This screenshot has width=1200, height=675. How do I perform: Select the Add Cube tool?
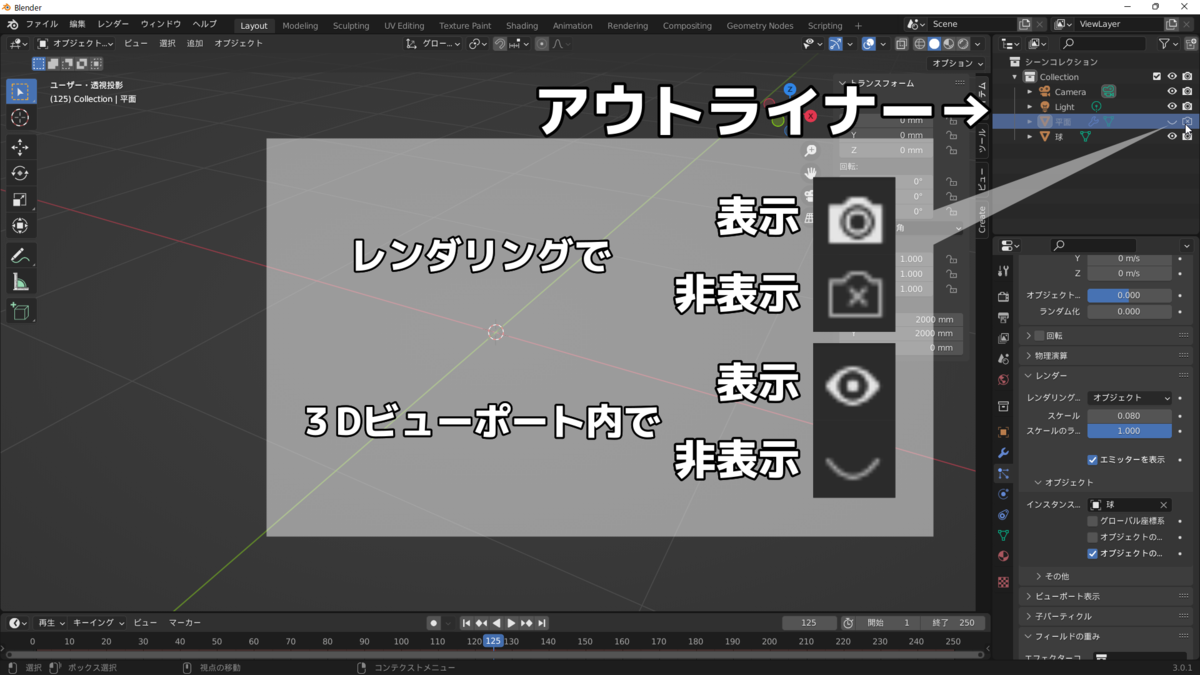tap(20, 312)
